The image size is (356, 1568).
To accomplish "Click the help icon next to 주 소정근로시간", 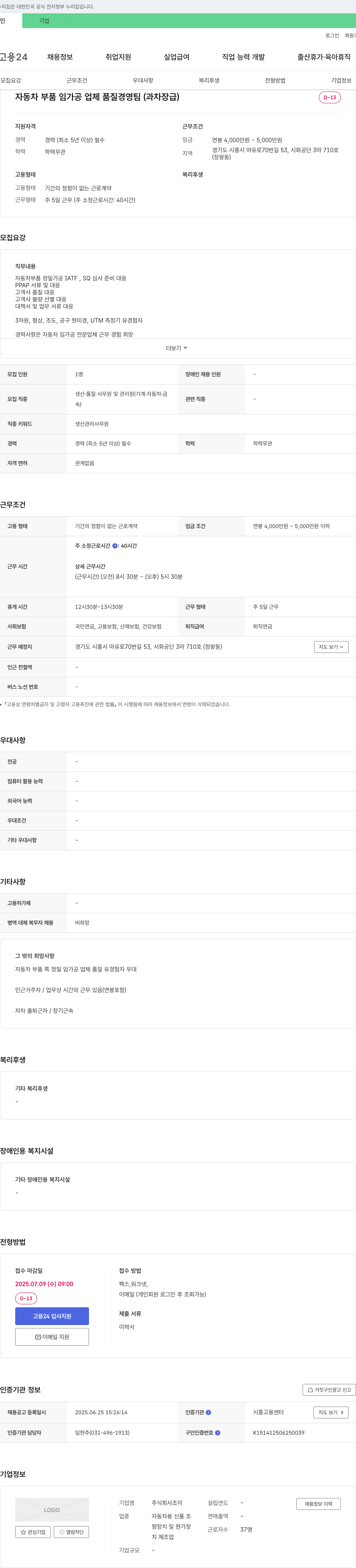I will tap(115, 546).
